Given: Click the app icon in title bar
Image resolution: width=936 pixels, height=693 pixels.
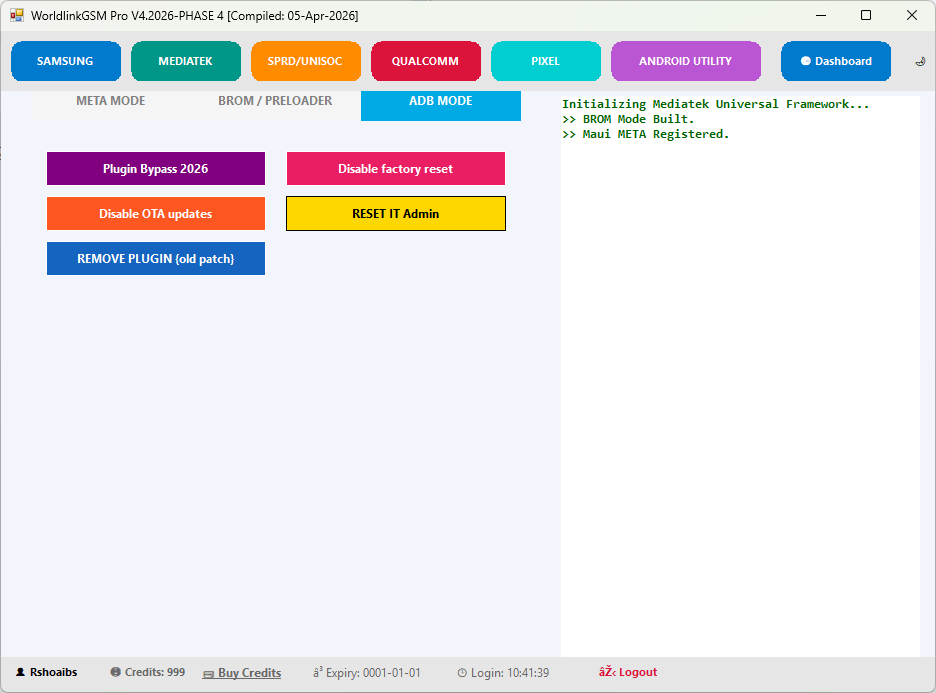Looking at the screenshot, I should click(x=17, y=16).
